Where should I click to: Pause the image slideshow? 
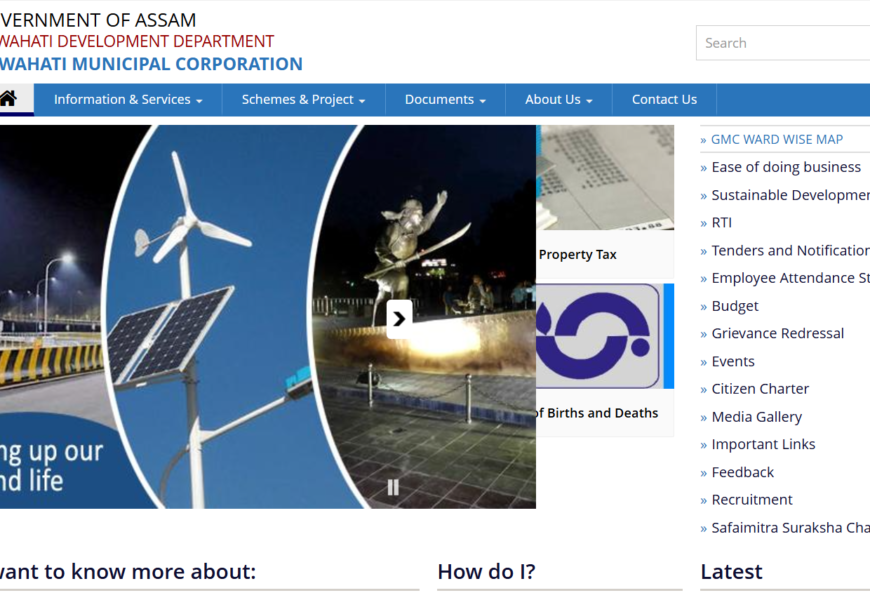[393, 487]
